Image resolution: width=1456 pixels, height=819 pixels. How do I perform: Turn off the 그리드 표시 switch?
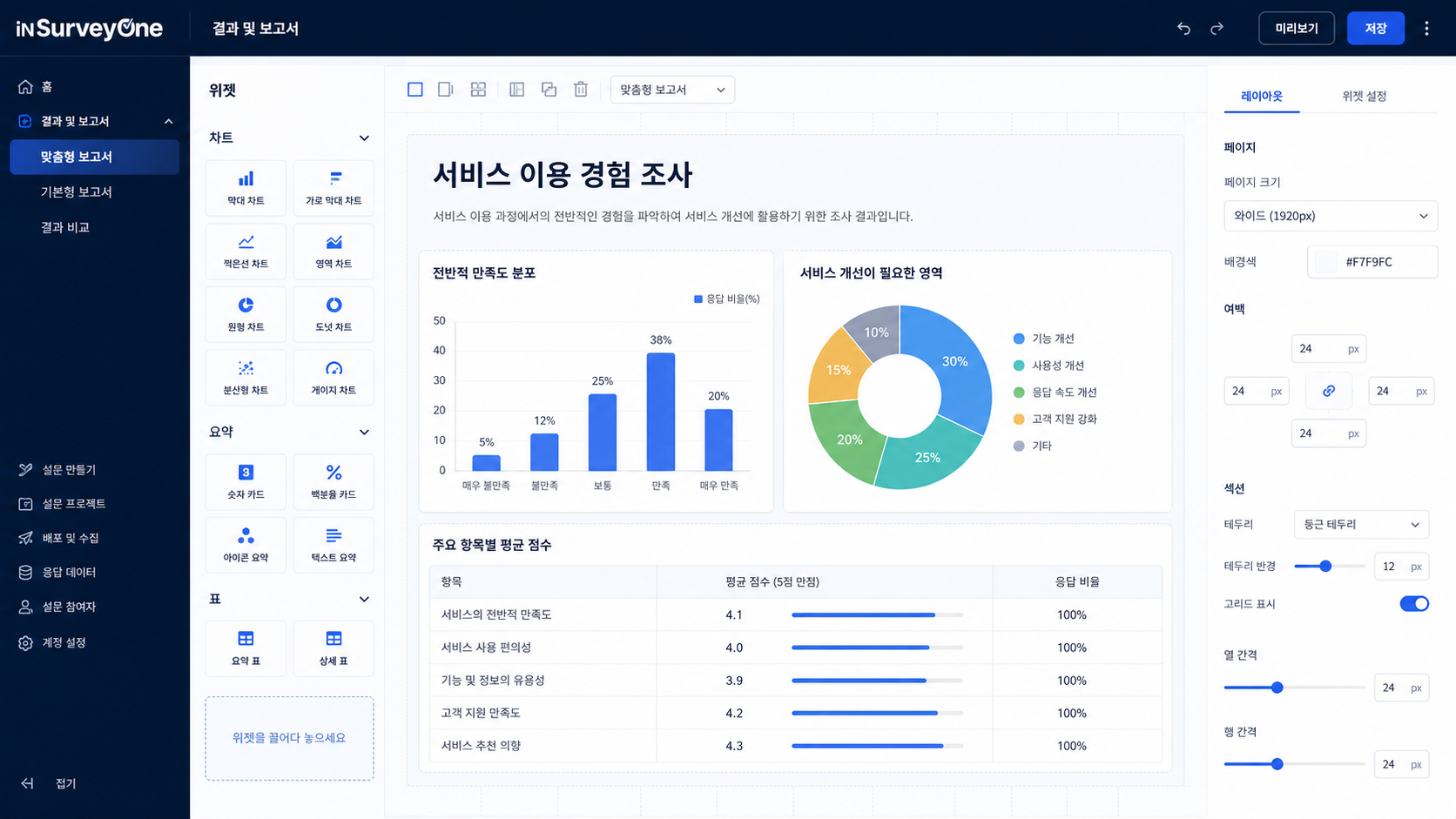(1414, 603)
